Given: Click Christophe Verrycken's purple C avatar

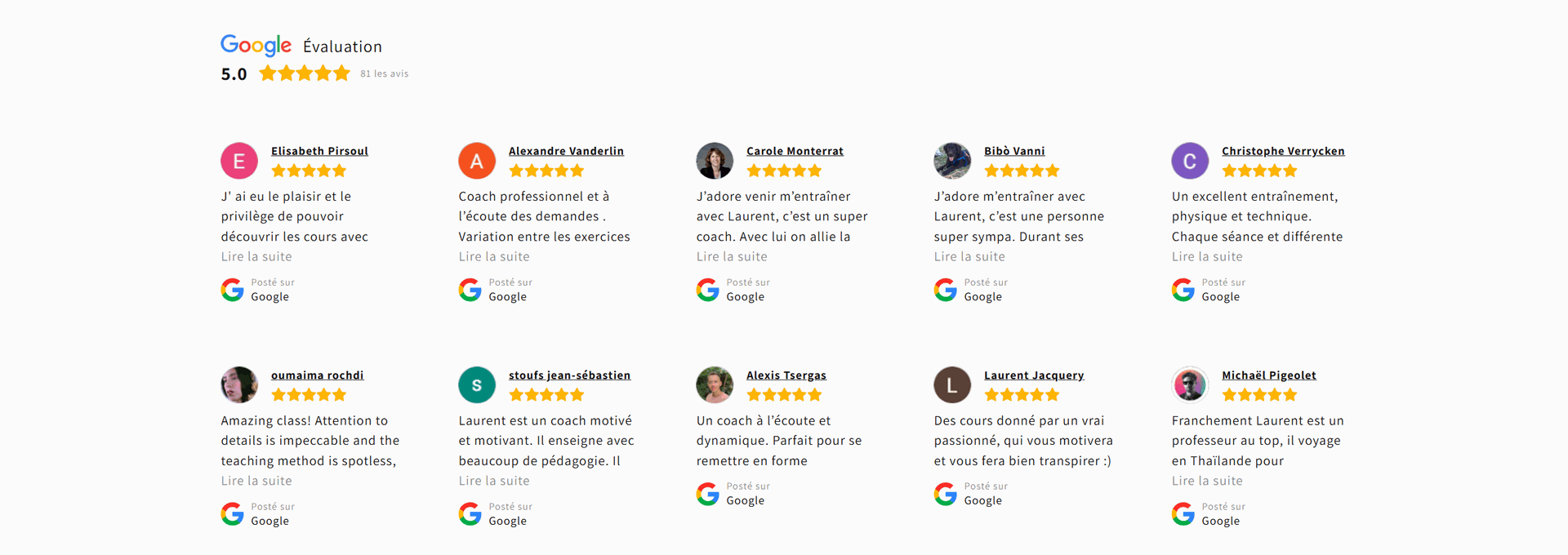Looking at the screenshot, I should click(x=1190, y=161).
